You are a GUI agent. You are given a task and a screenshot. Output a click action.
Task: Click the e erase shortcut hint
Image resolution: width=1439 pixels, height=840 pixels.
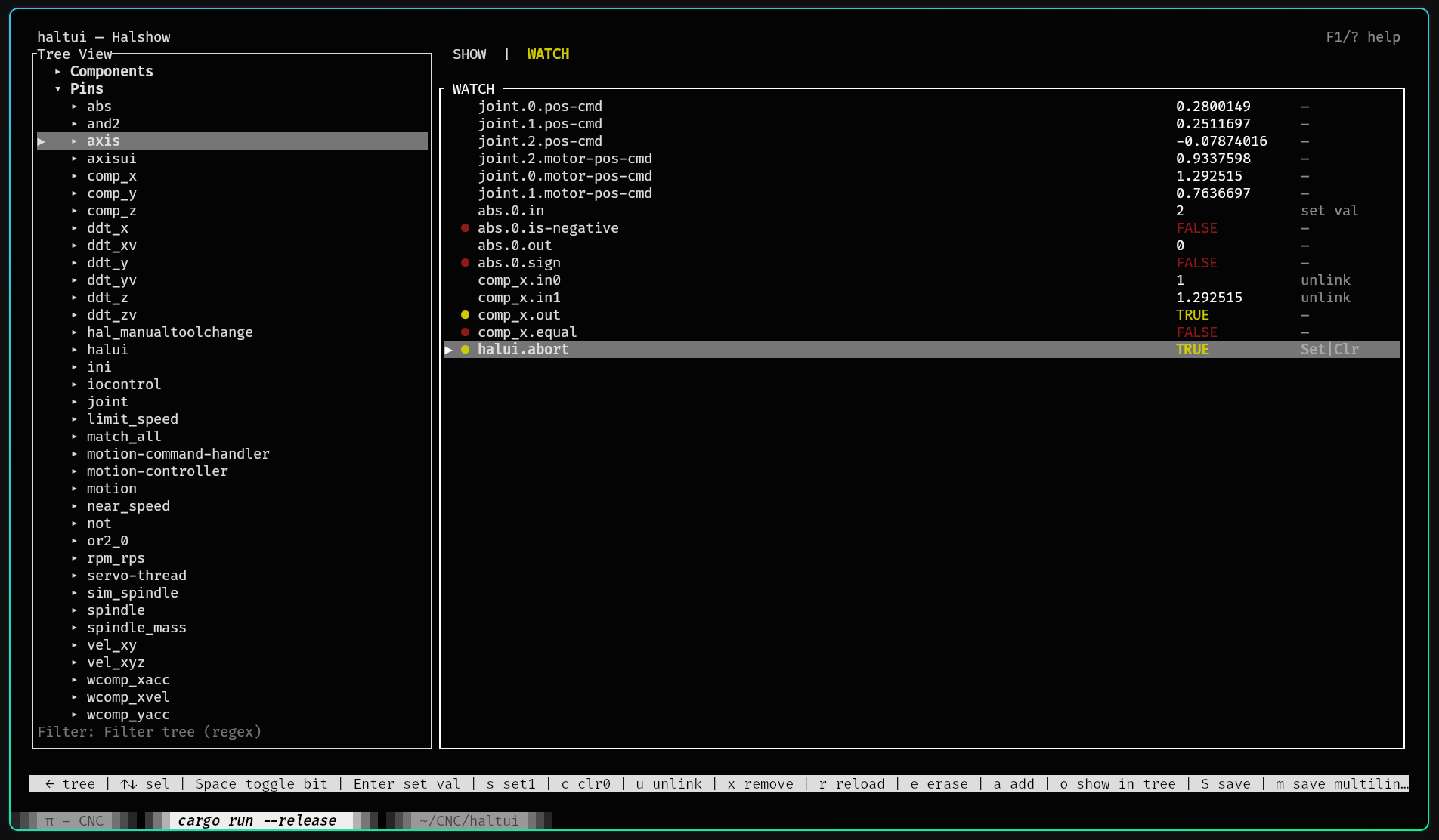pyautogui.click(x=939, y=784)
